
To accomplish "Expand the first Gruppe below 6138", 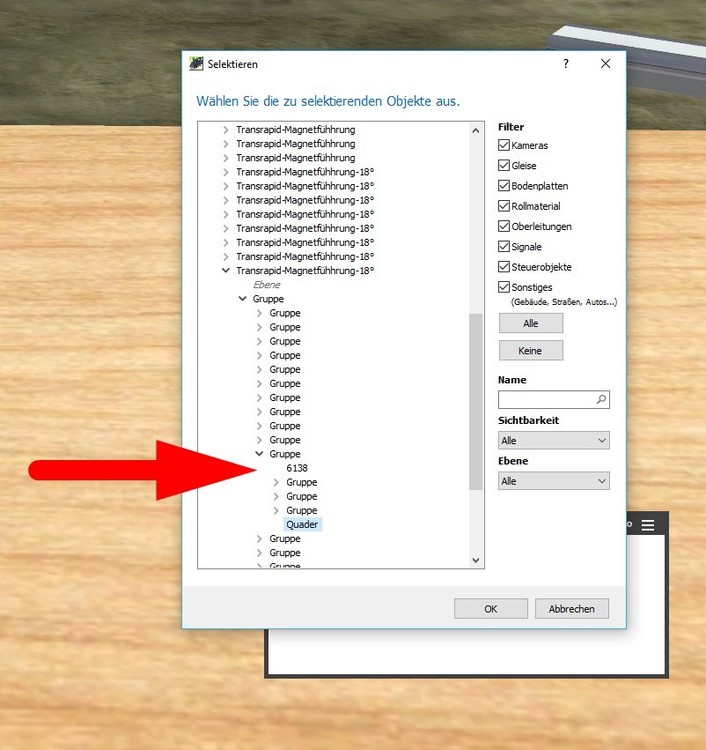I will [276, 482].
